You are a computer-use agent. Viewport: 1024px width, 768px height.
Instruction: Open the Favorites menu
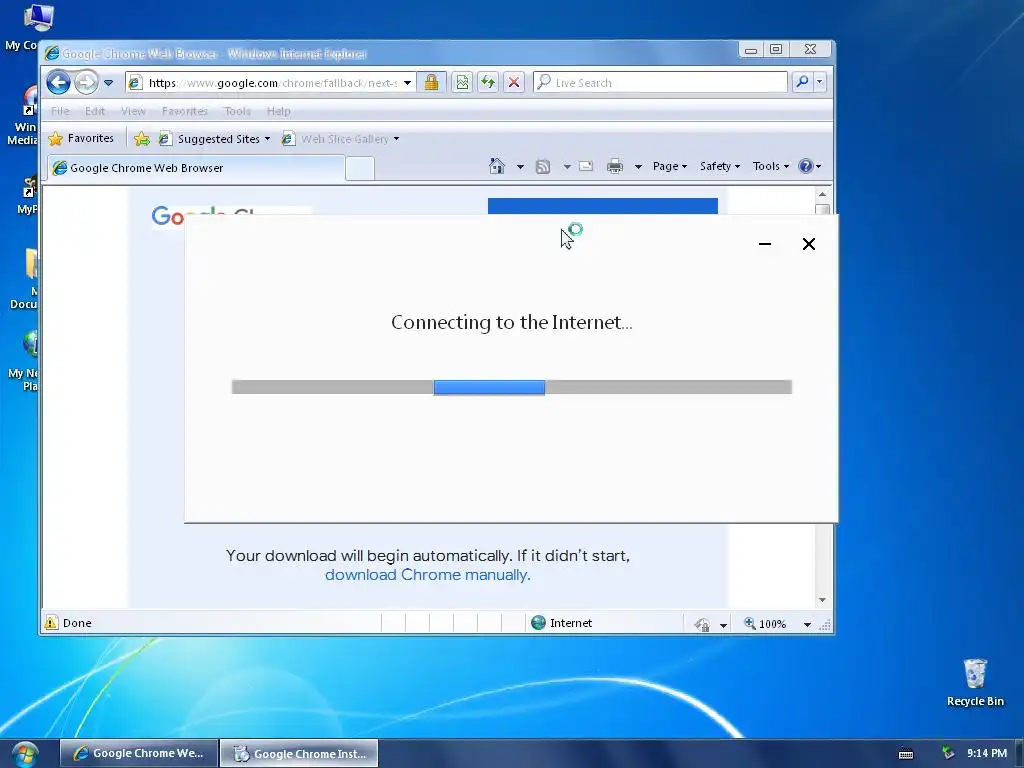tap(185, 111)
